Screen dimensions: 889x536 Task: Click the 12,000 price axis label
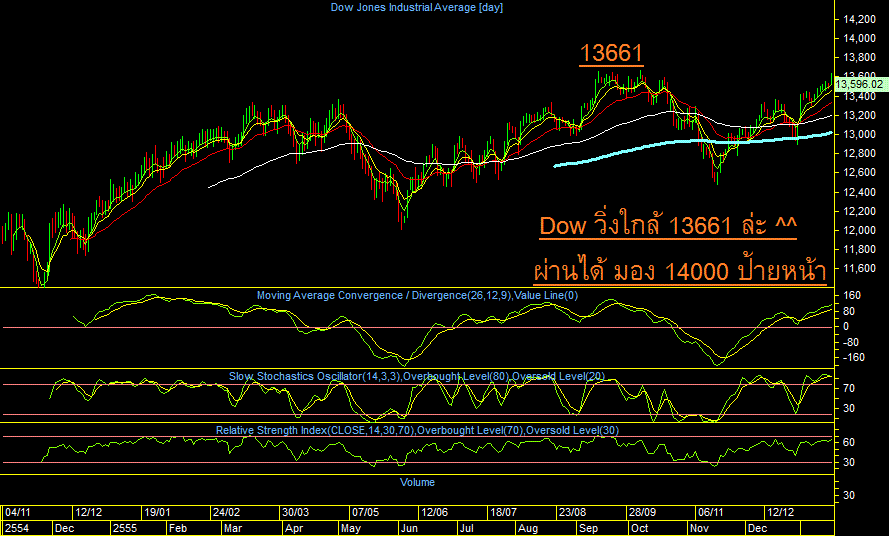tap(859, 230)
